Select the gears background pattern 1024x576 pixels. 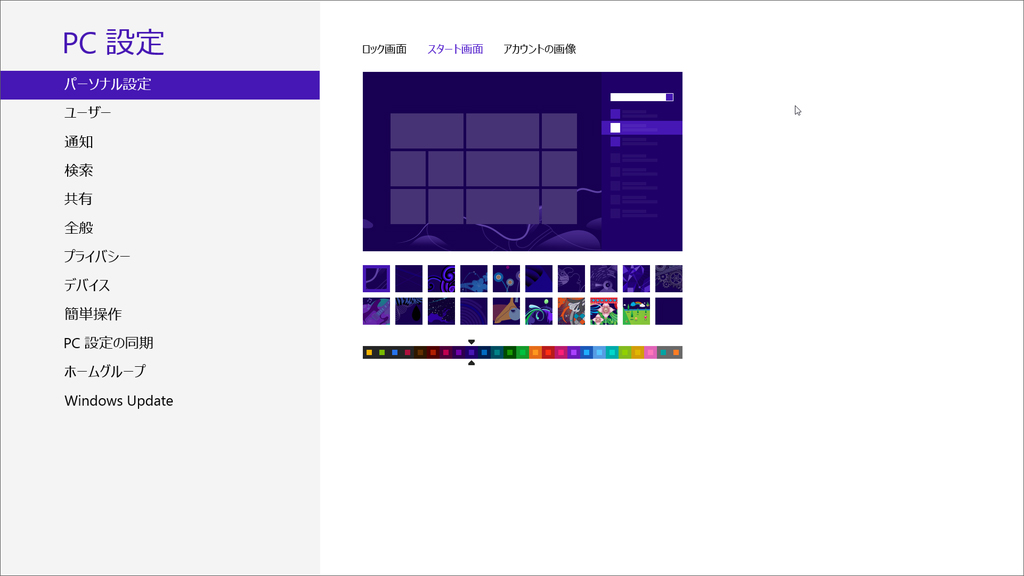coord(669,278)
